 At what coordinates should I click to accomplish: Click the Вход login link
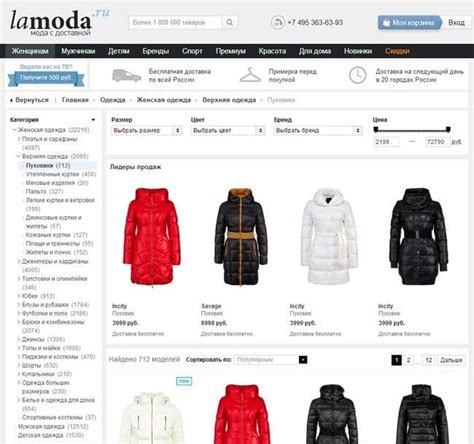pyautogui.click(x=456, y=23)
